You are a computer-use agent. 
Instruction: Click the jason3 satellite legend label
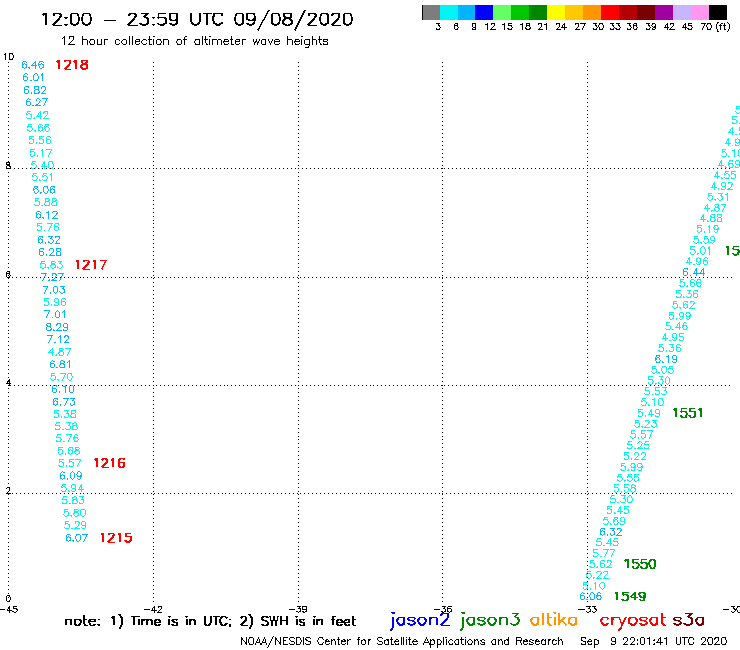click(490, 620)
